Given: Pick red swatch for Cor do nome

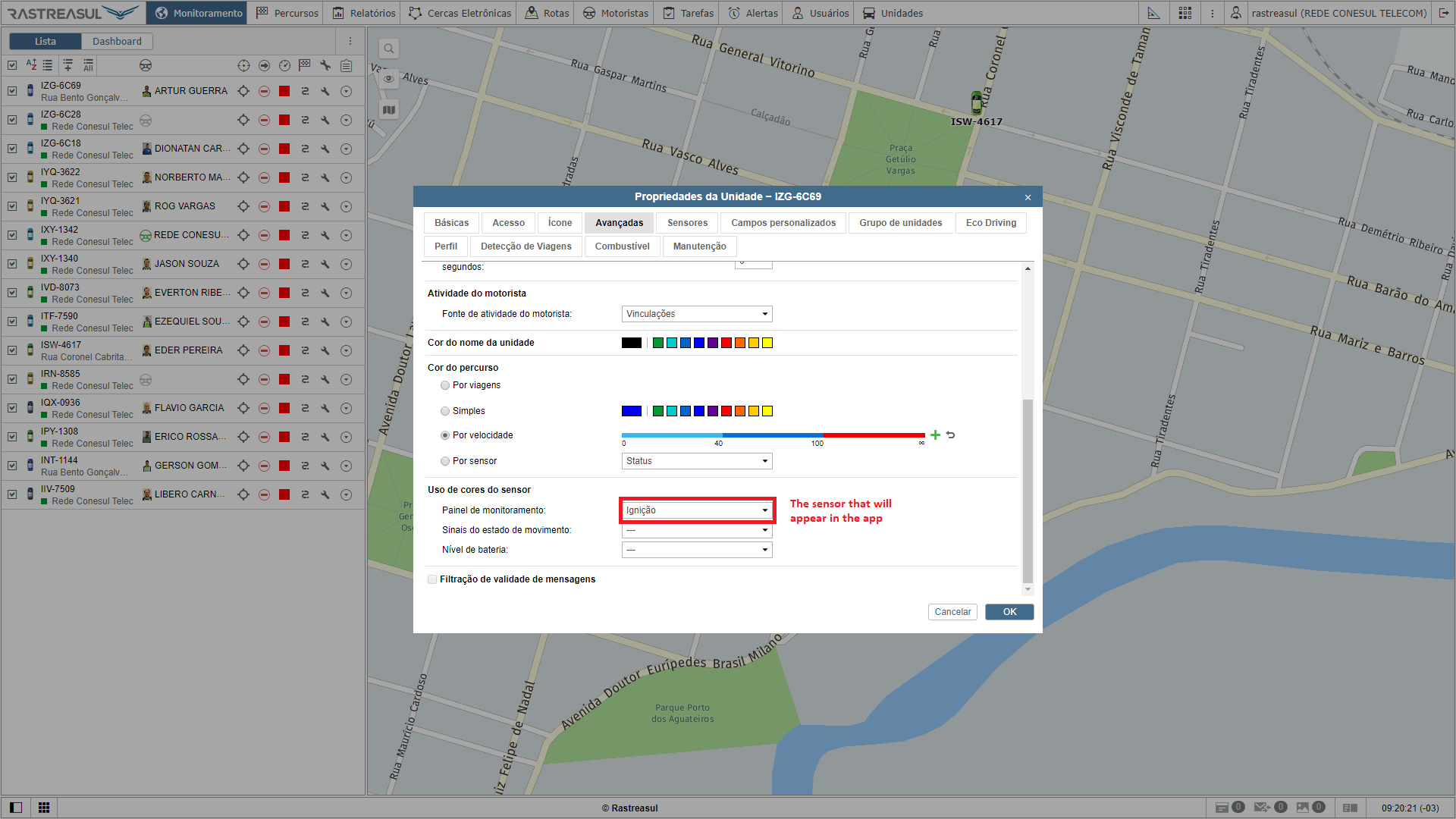Looking at the screenshot, I should (726, 343).
